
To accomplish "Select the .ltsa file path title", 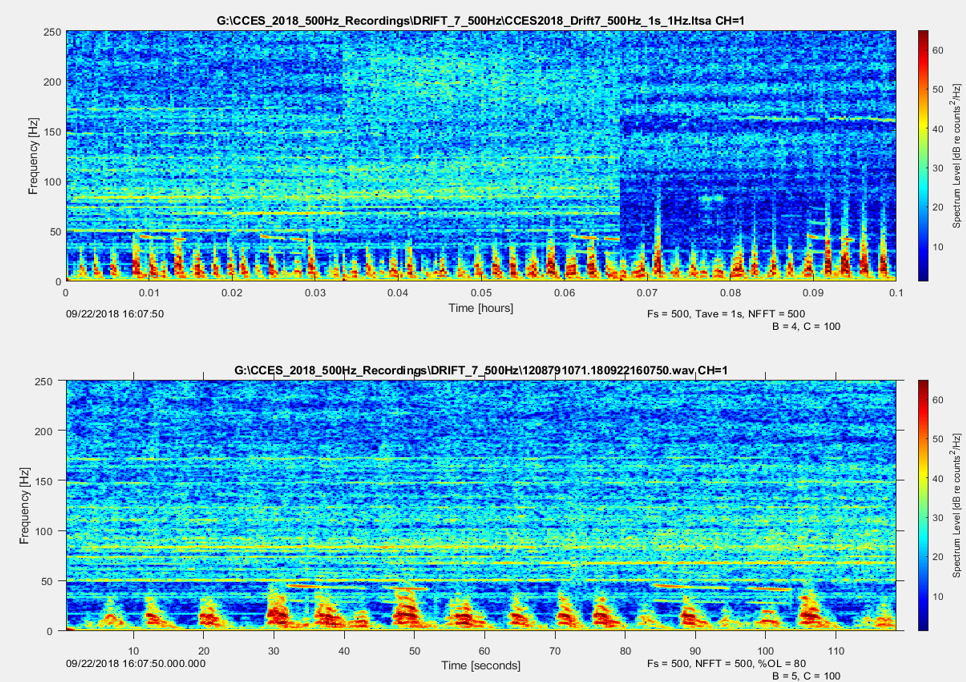I will coord(480,21).
